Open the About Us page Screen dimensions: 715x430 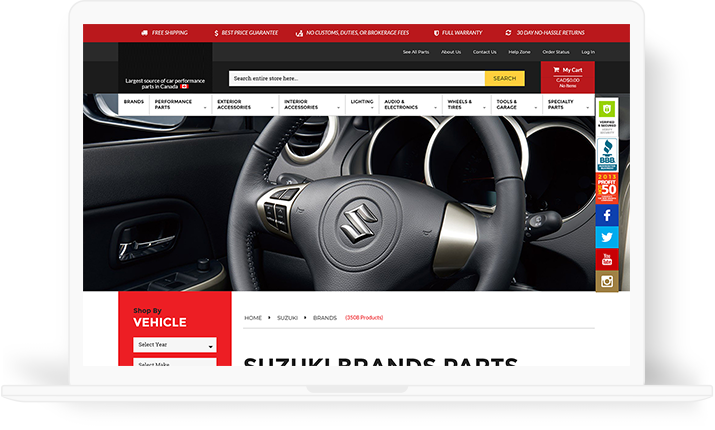click(x=451, y=52)
